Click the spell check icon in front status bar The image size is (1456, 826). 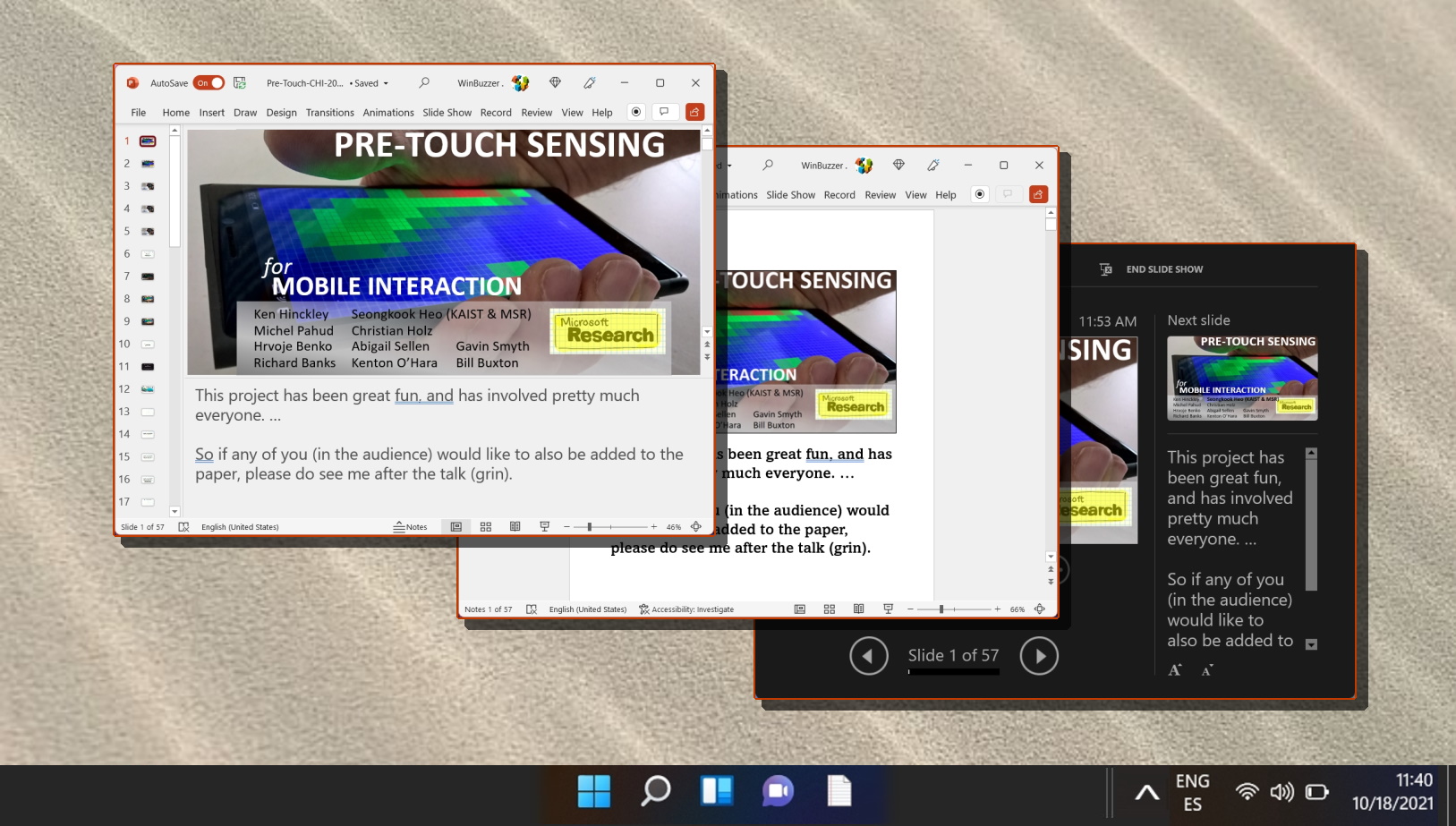point(183,527)
